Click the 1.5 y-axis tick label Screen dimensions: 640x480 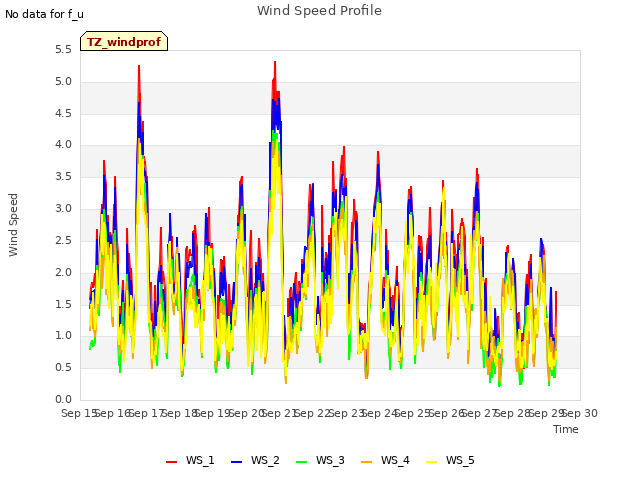pyautogui.click(x=63, y=304)
